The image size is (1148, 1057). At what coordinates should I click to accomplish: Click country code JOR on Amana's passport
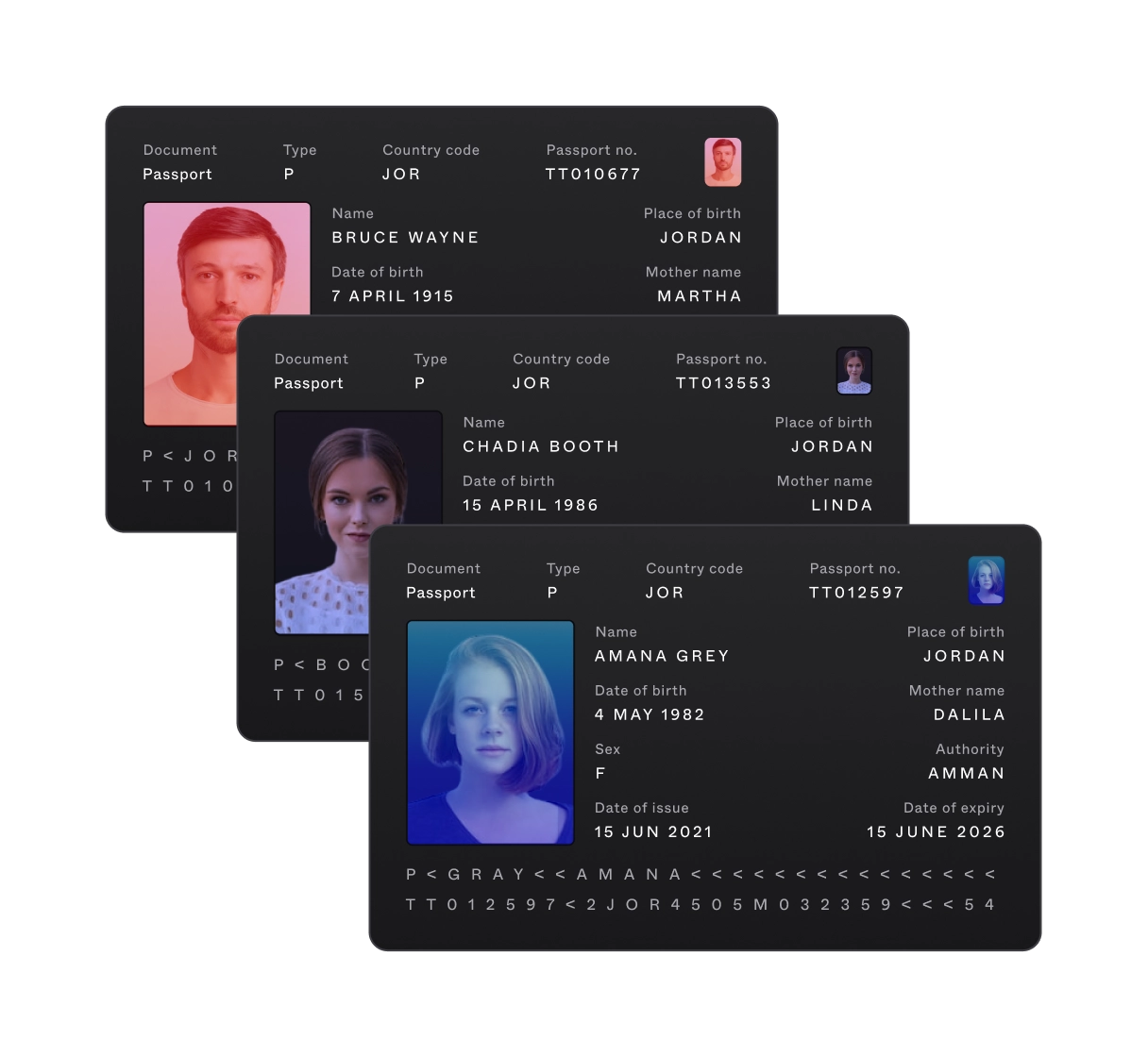tap(664, 593)
